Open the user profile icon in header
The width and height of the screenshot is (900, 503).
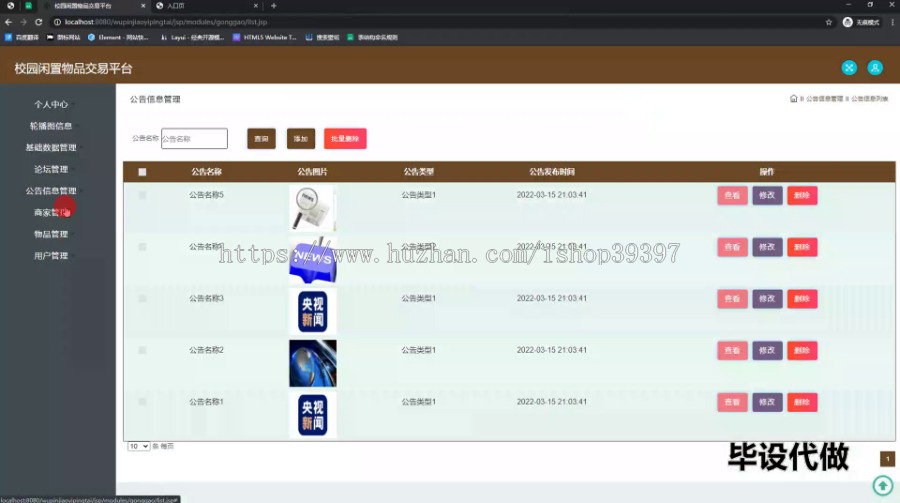875,68
